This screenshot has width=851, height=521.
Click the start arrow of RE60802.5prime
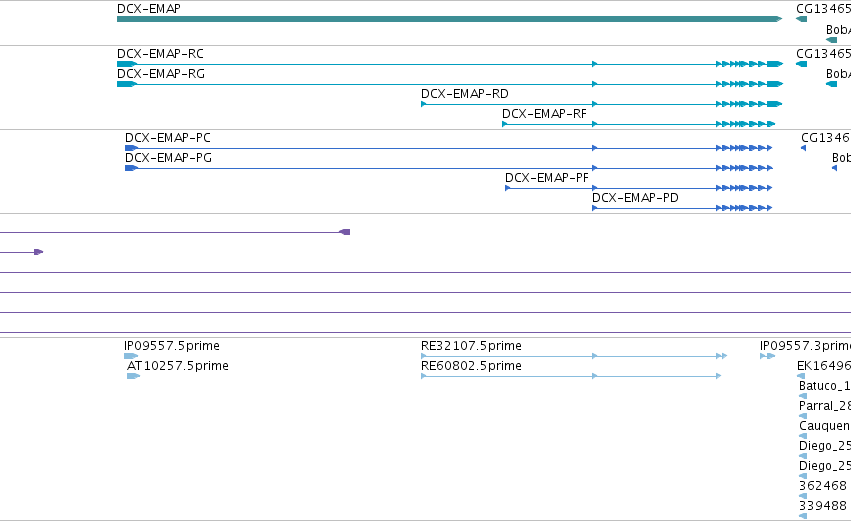(424, 376)
